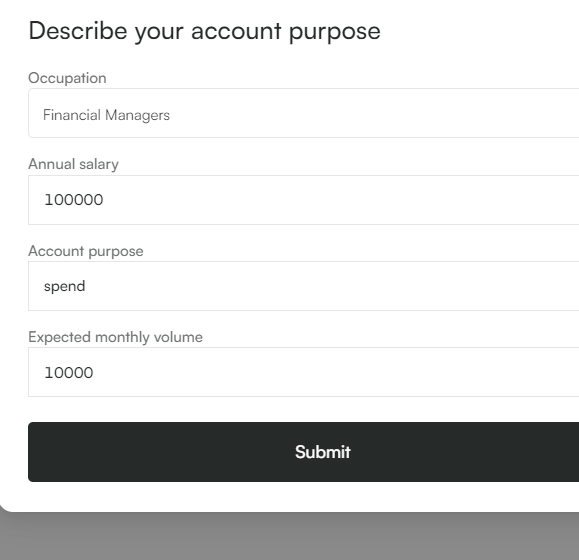Select the Expected monthly volume field
The image size is (579, 560).
304,372
